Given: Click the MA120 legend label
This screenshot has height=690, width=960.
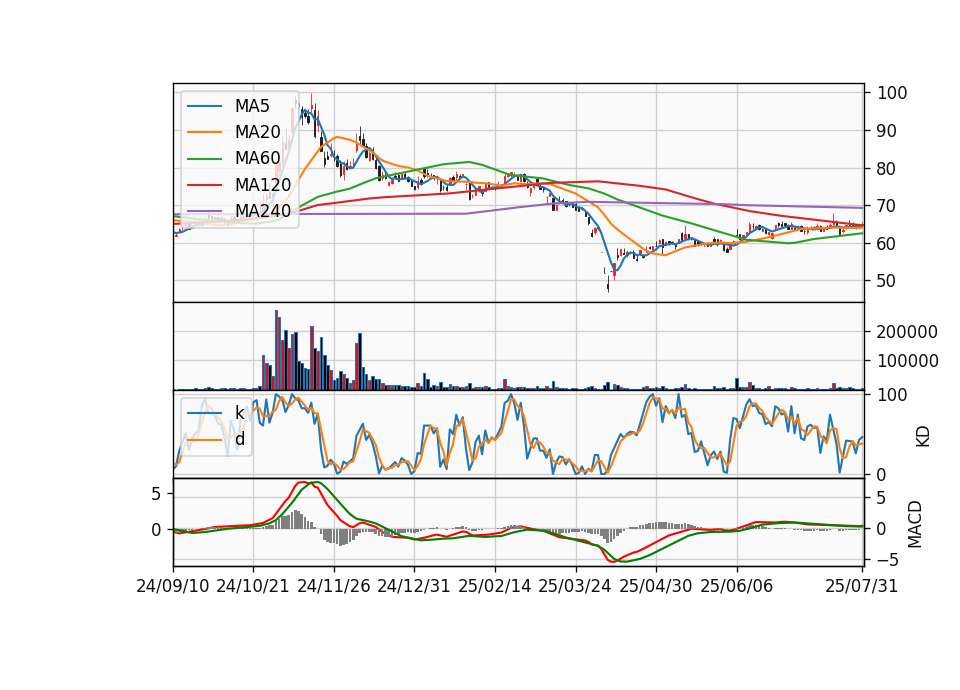Looking at the screenshot, I should point(263,184).
